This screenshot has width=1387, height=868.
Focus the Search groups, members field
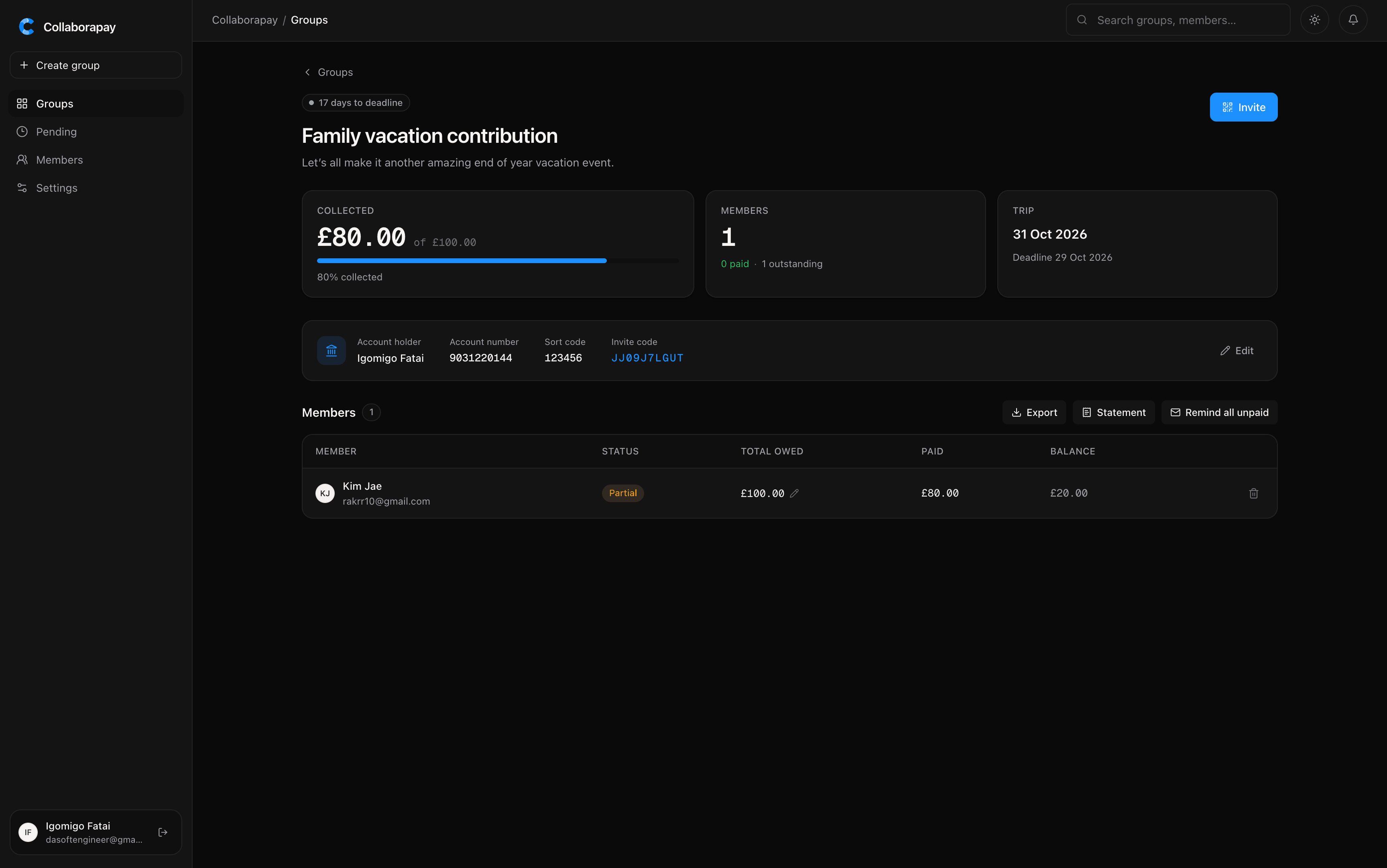1178,20
